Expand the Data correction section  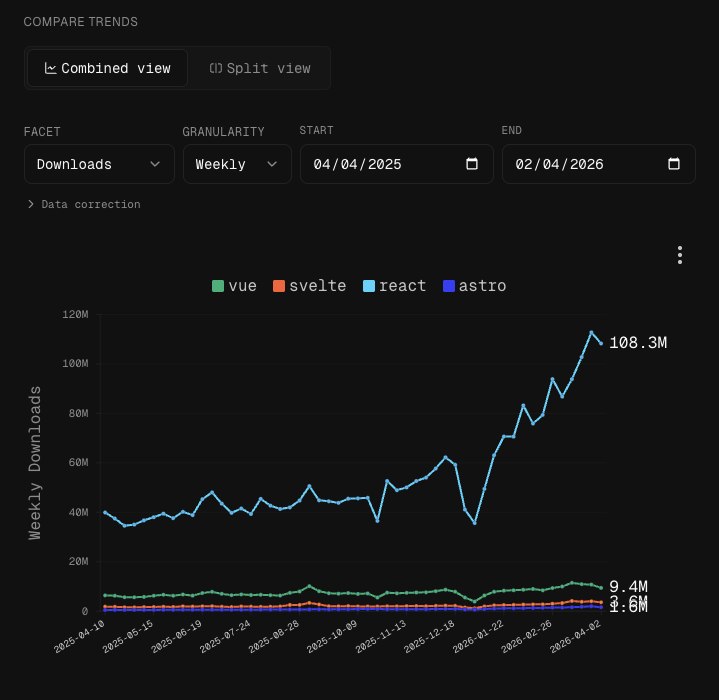click(84, 204)
